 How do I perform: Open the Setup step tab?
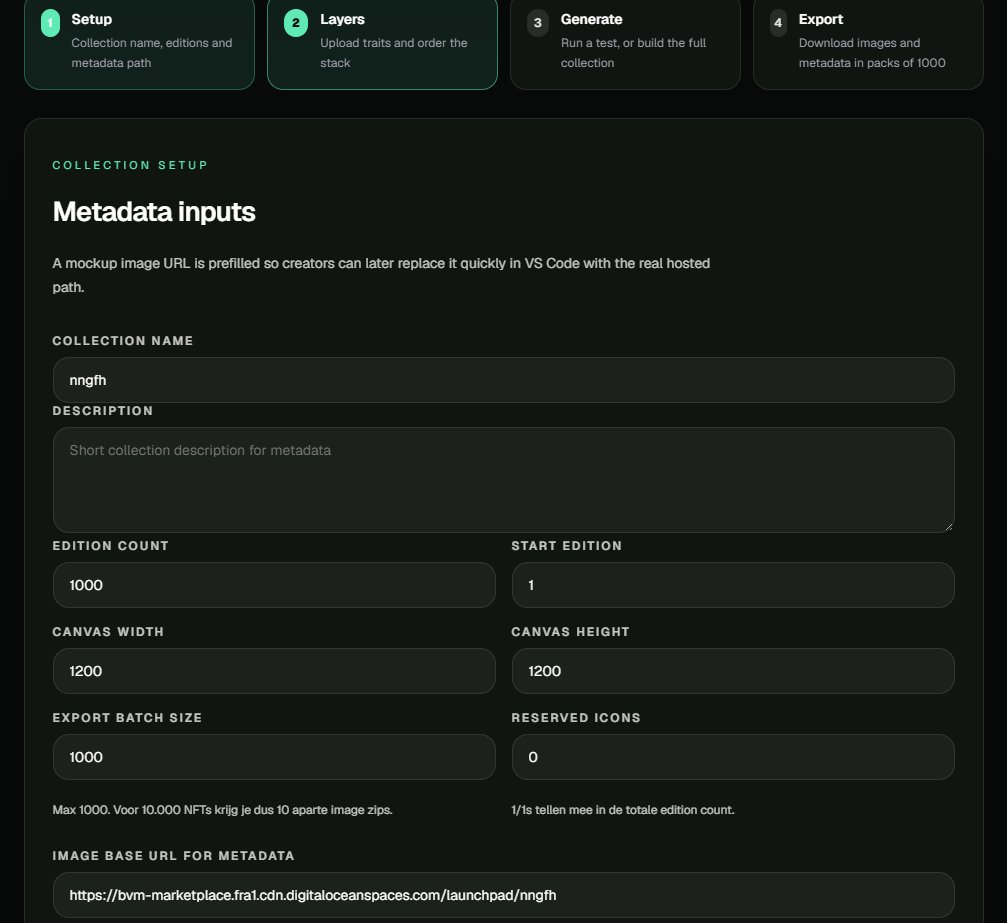[139, 42]
